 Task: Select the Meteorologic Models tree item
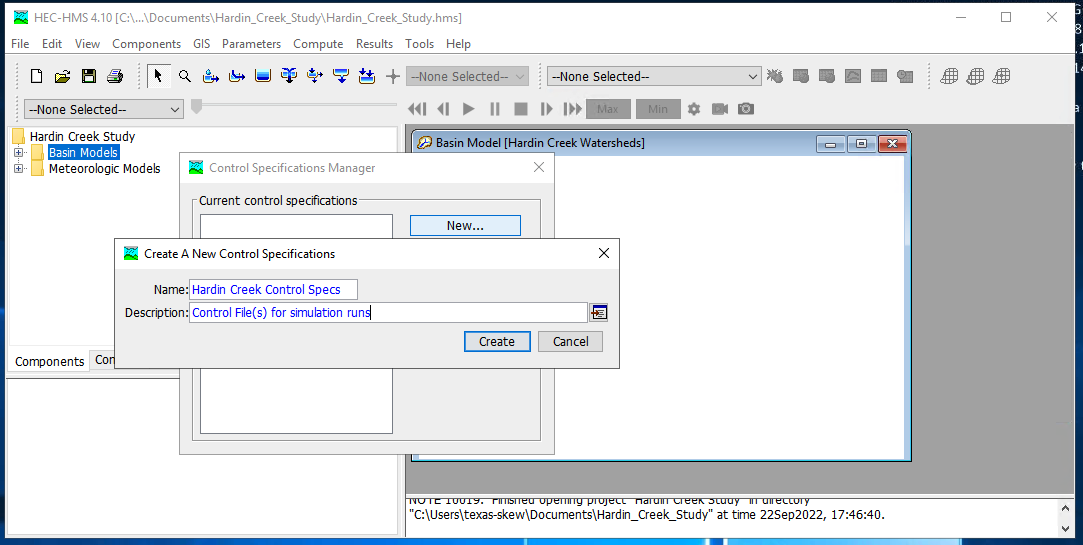click(x=104, y=169)
